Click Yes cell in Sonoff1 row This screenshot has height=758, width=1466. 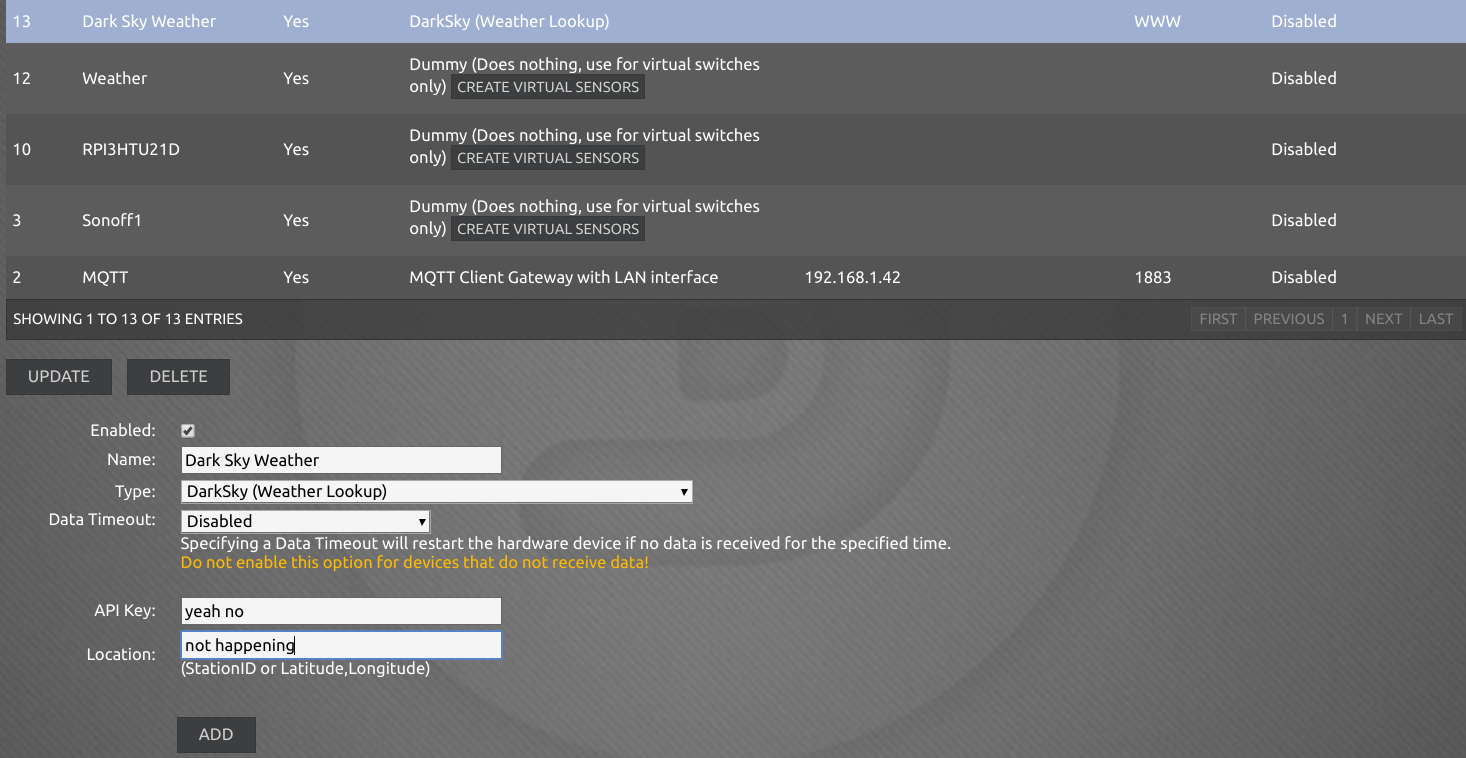point(296,220)
